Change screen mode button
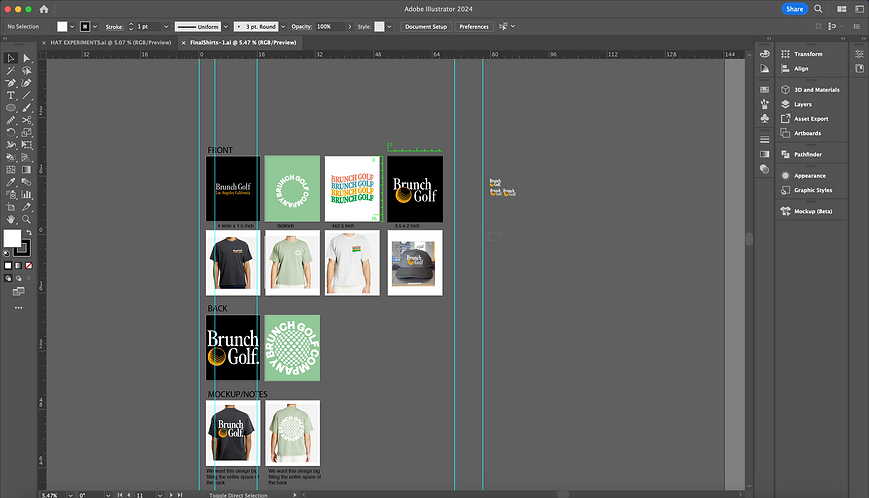The height and width of the screenshot is (498, 869). pos(18,291)
